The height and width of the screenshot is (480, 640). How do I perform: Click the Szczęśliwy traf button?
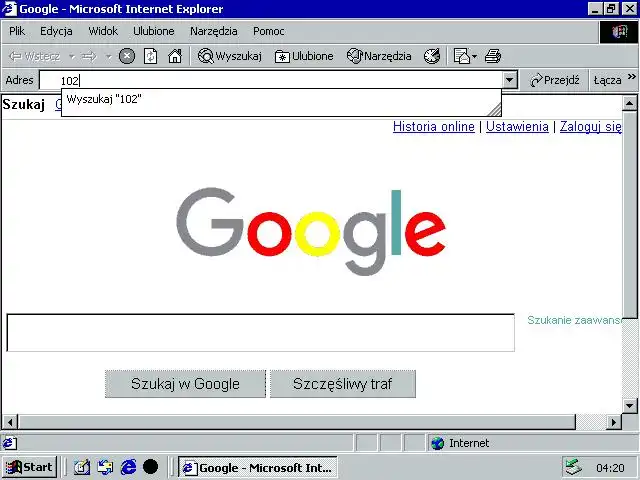point(342,384)
